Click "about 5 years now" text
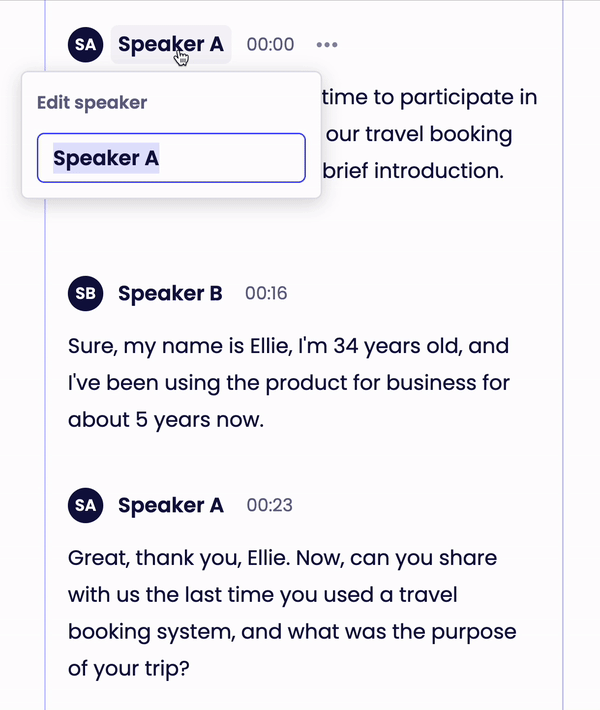The height and width of the screenshot is (710, 600). (x=165, y=419)
